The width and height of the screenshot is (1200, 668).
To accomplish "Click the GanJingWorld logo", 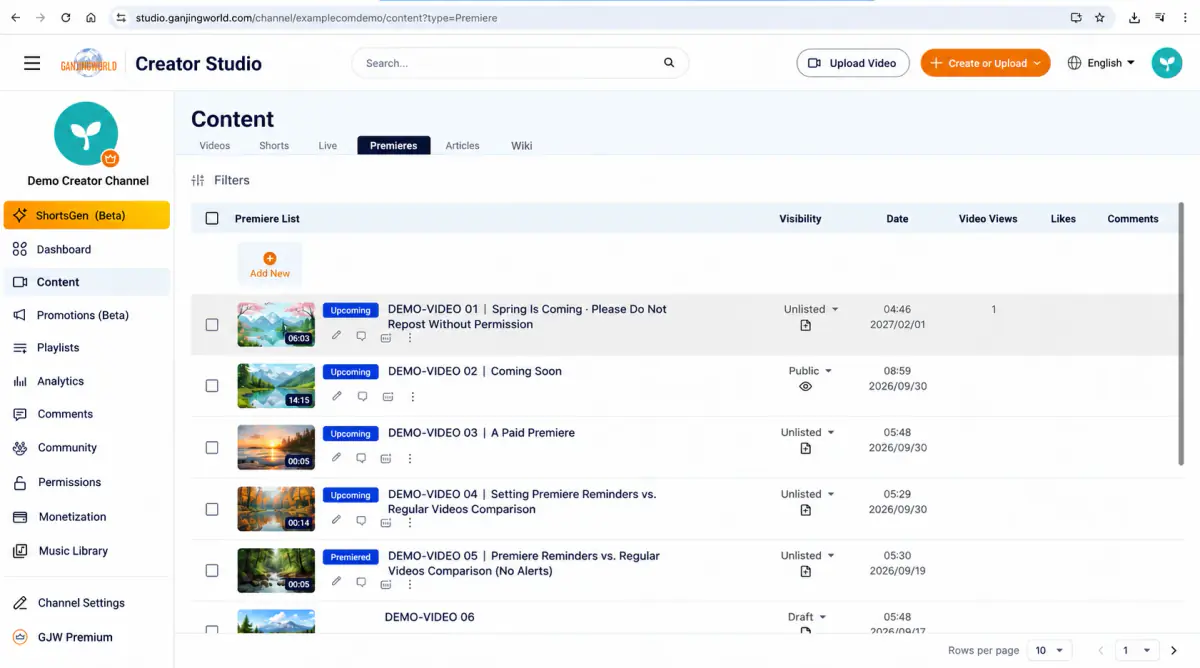I will 88,63.
